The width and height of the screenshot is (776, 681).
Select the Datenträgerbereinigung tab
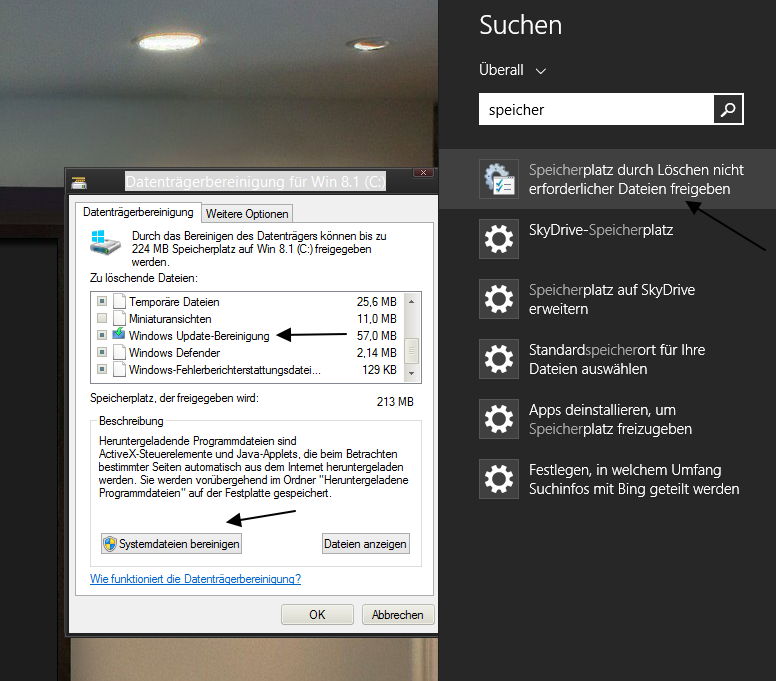click(x=138, y=212)
